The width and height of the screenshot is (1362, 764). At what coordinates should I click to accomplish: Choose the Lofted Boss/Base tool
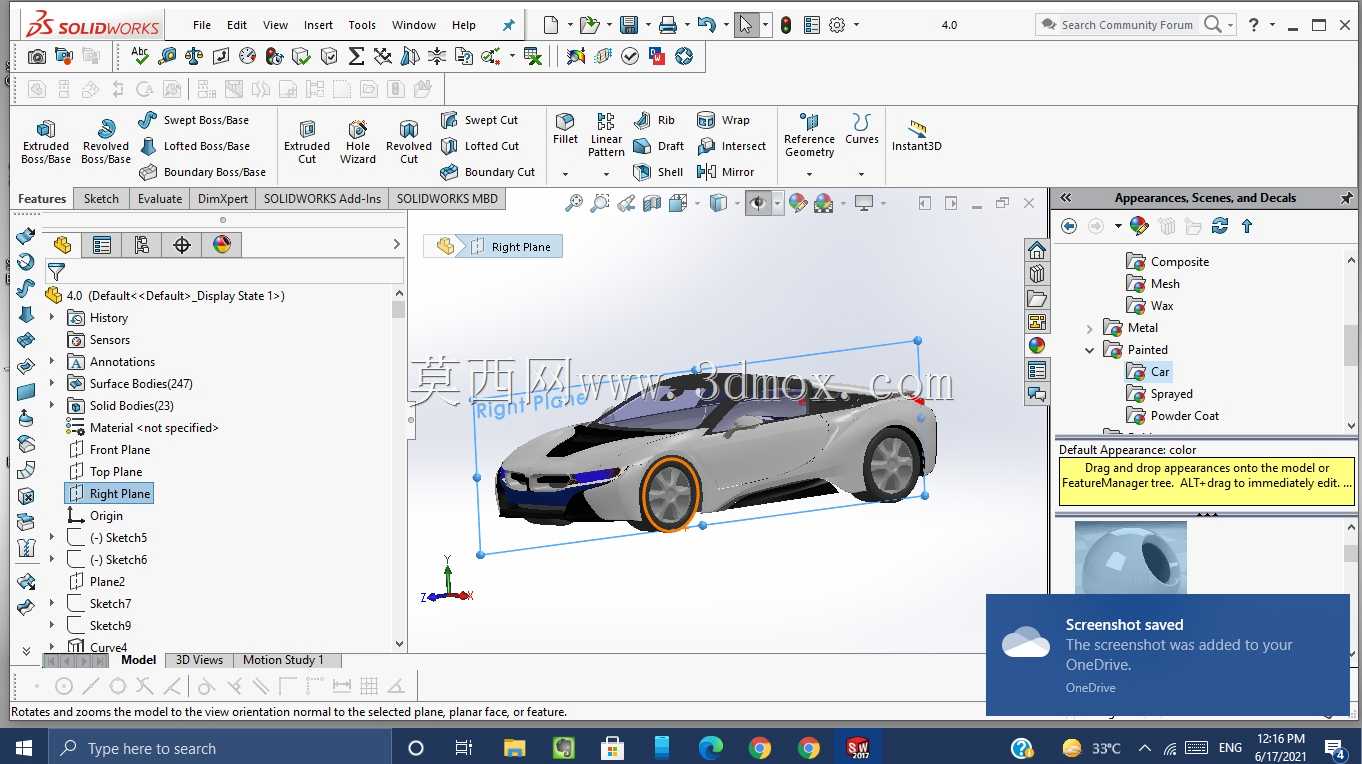tap(194, 146)
